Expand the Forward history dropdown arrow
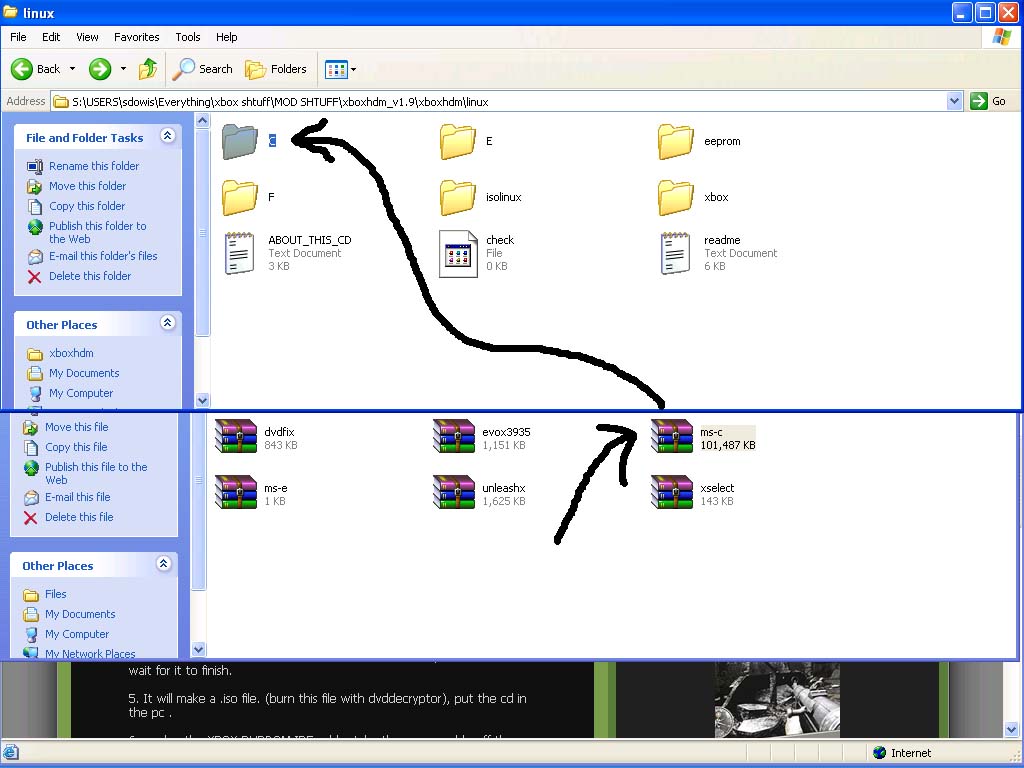The height and width of the screenshot is (768, 1024). 123,69
